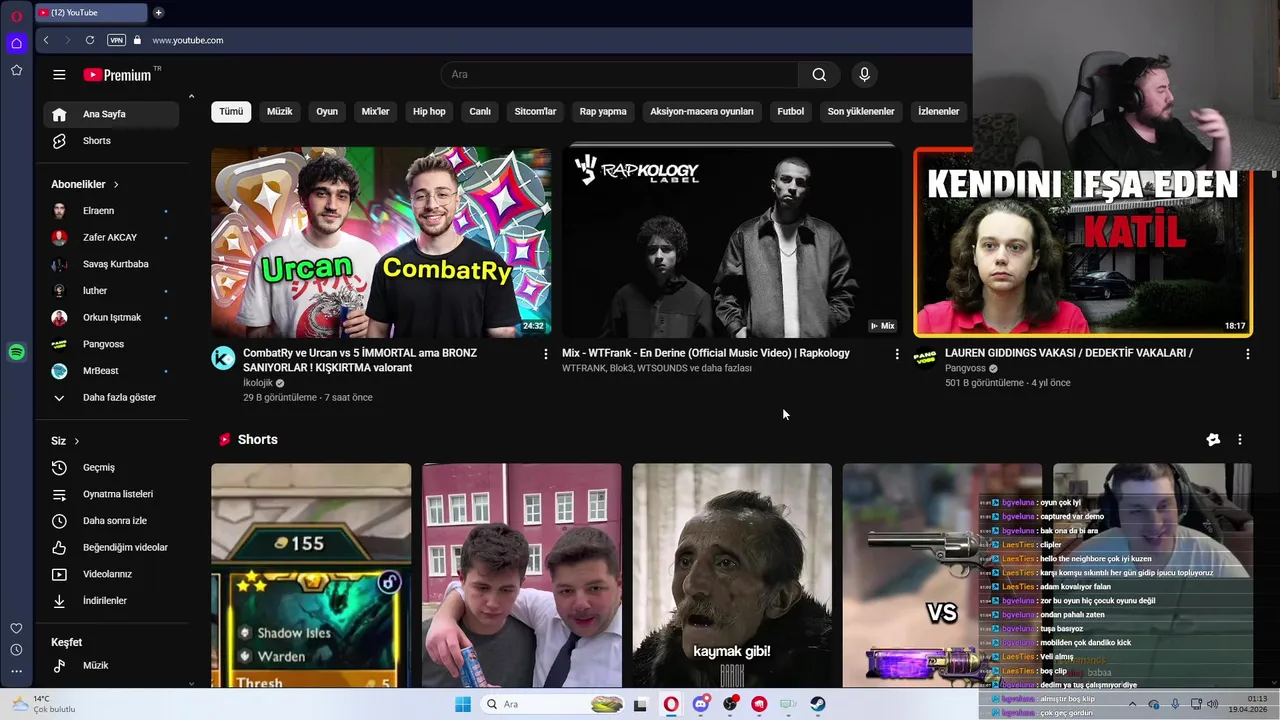Viewport: 1280px width, 720px height.
Task: Open the Opera menu logo
Action: pos(16,16)
